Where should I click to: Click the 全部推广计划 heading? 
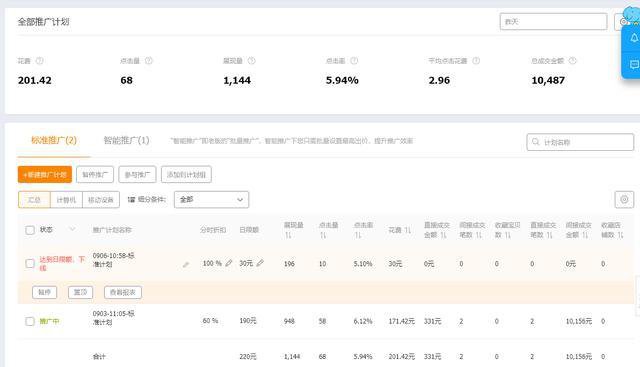coord(43,22)
